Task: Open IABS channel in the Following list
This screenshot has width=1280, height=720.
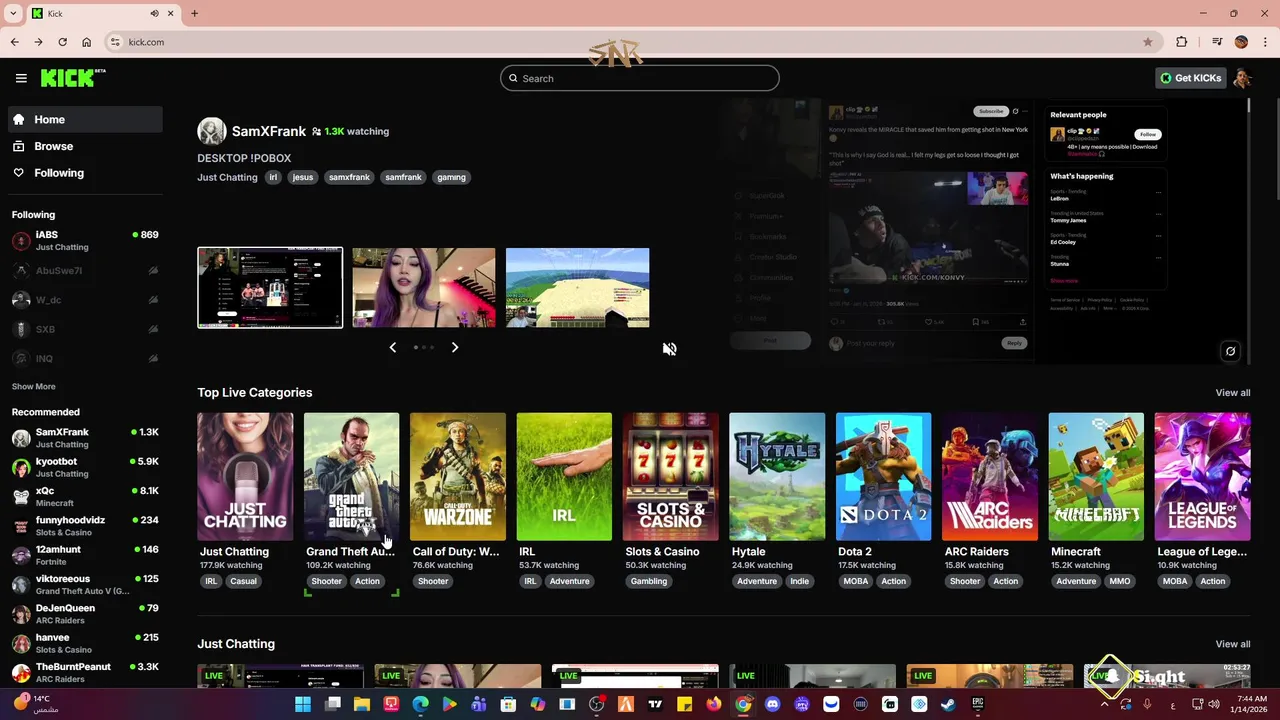Action: coord(86,240)
